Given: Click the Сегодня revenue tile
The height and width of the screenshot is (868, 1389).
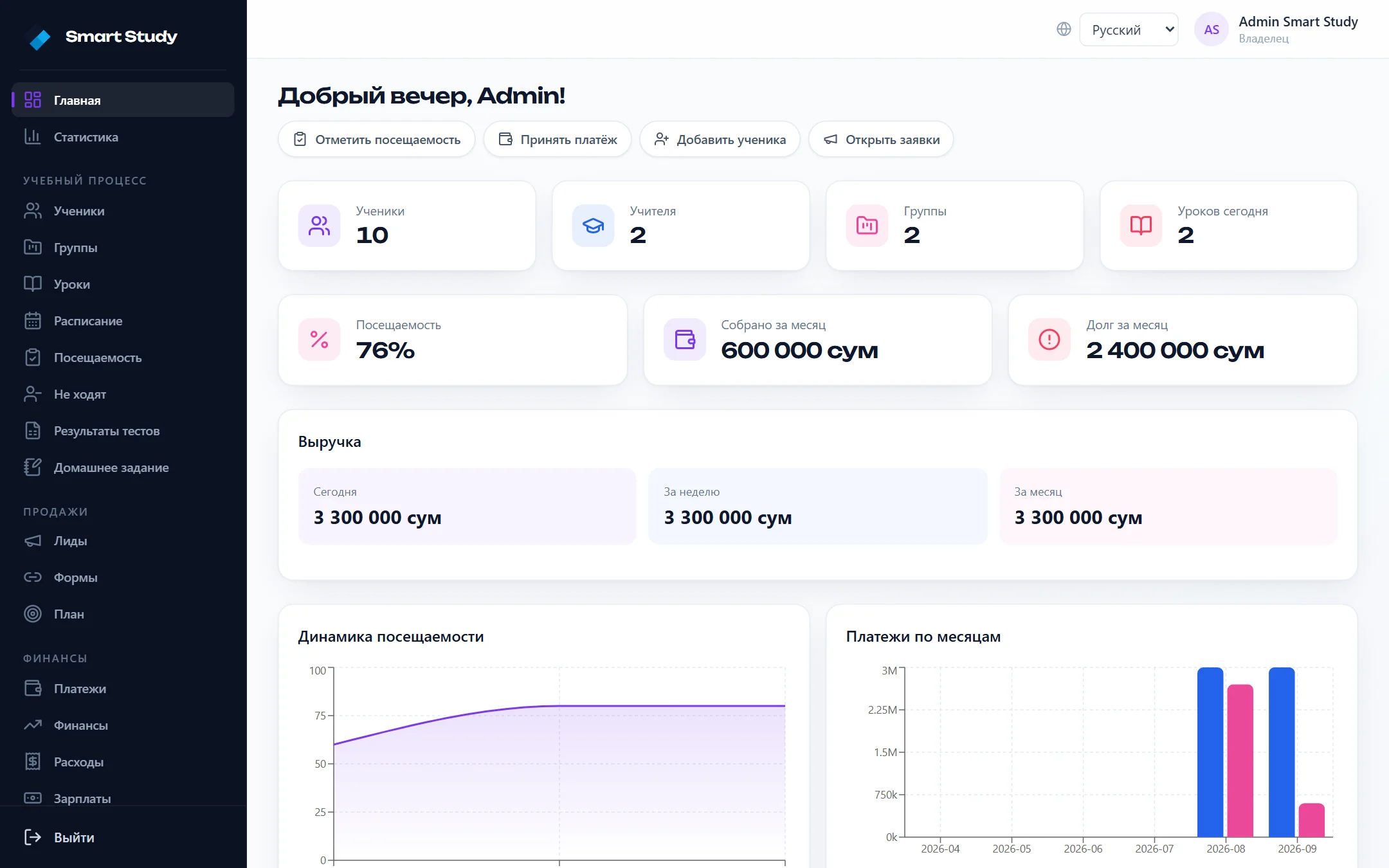Looking at the screenshot, I should (x=467, y=507).
